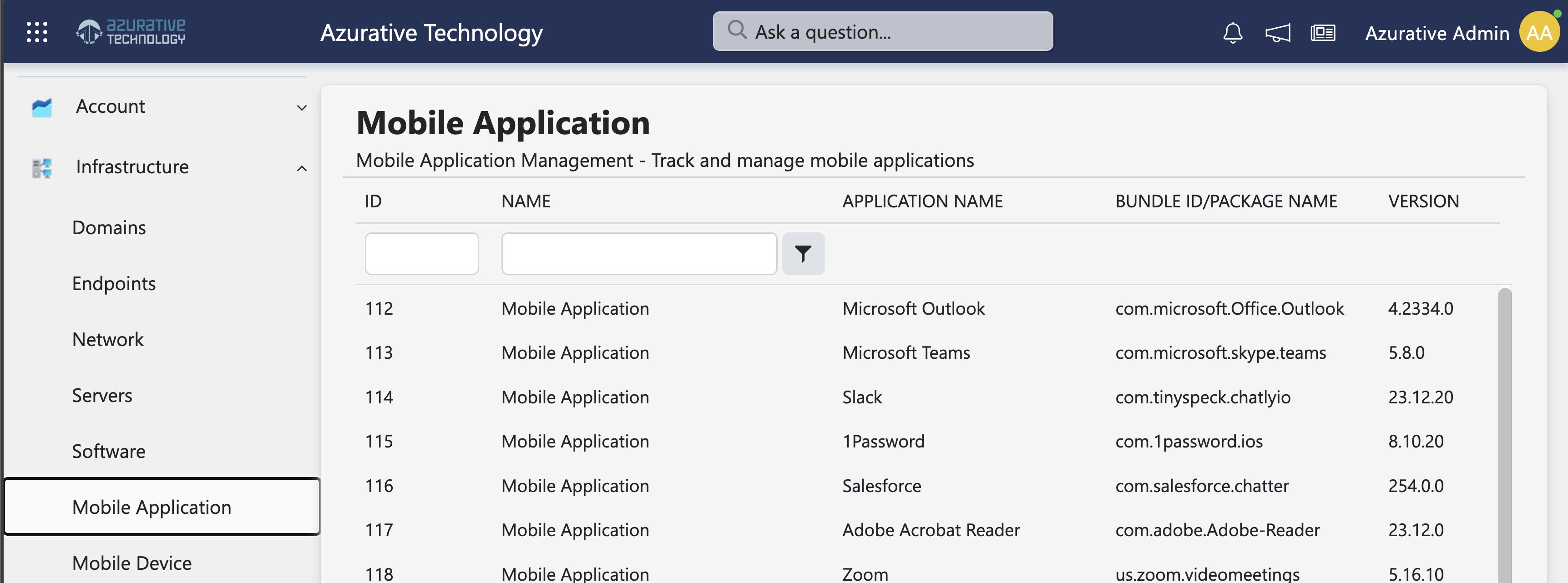Open notifications via the bell icon
The width and height of the screenshot is (1568, 583).
[1232, 32]
